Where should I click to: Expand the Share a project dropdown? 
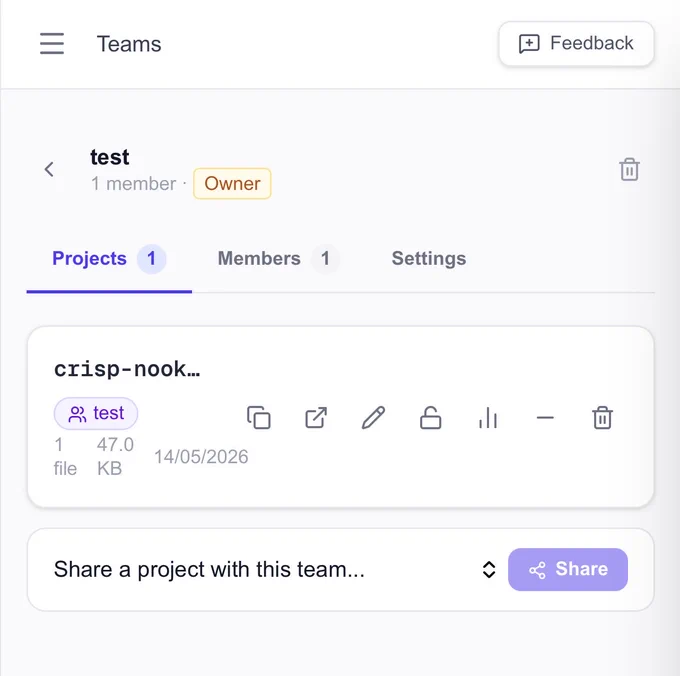(x=275, y=569)
